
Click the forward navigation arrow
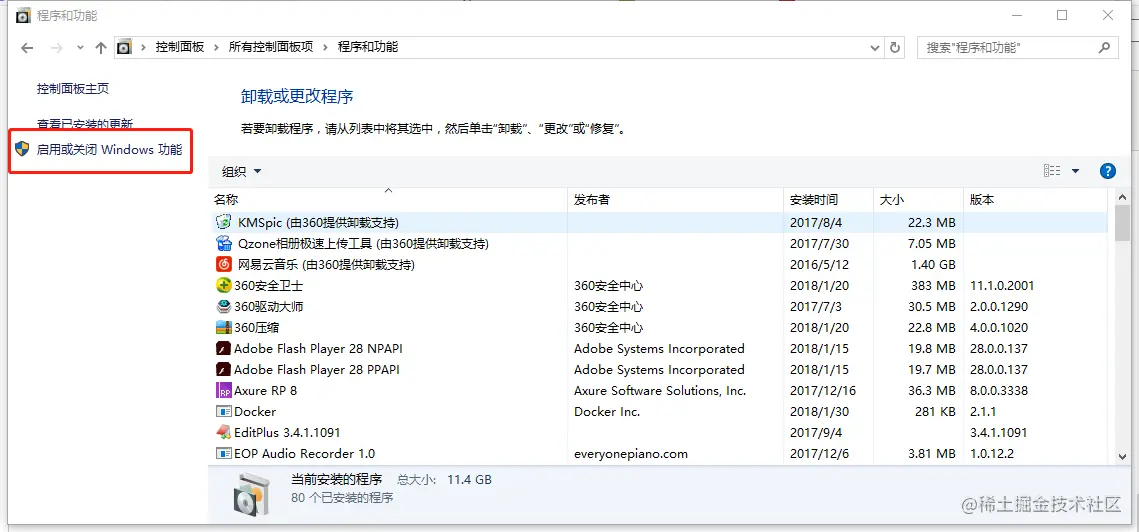57,48
